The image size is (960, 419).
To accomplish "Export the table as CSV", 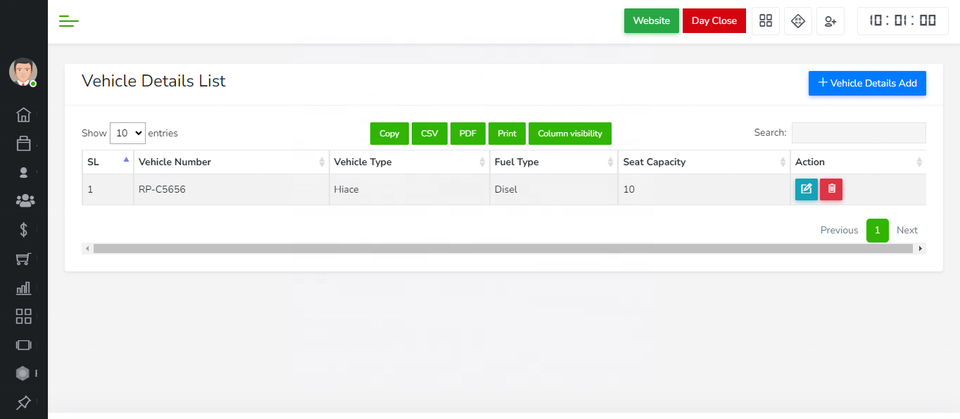I will pyautogui.click(x=430, y=134).
